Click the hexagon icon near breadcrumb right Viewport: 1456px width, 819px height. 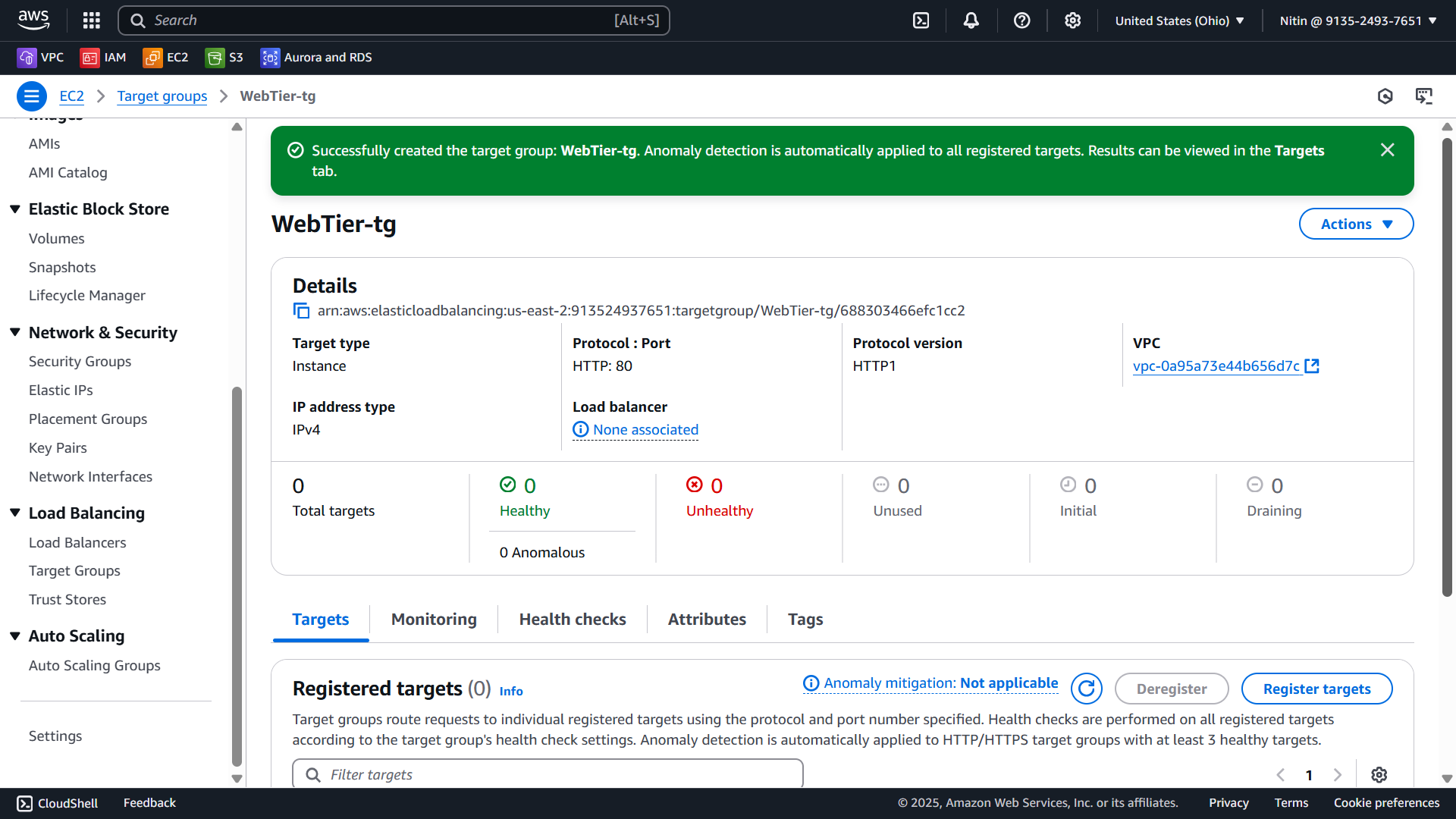point(1385,96)
